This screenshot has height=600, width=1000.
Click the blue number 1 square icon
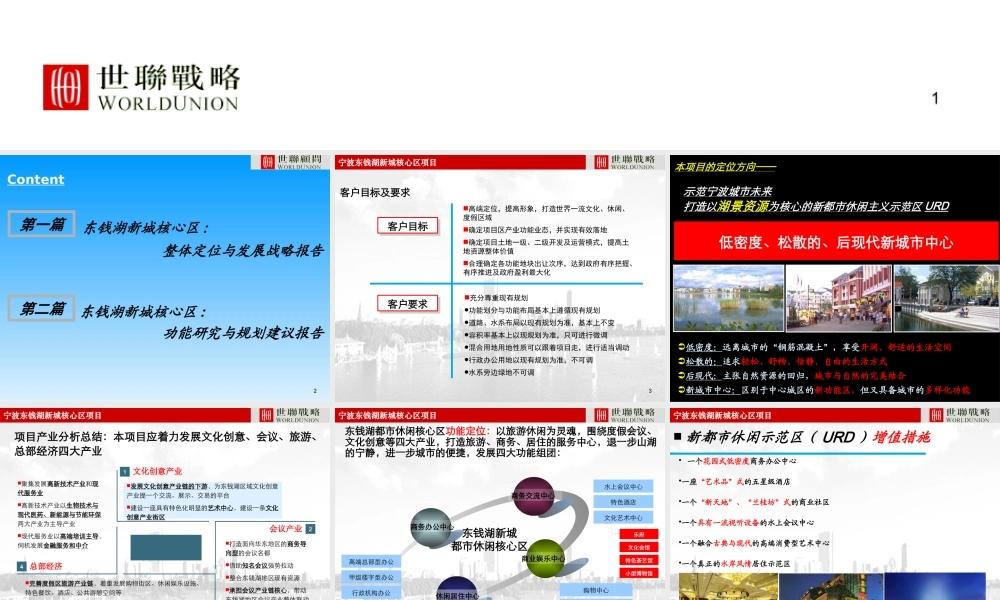point(125,472)
